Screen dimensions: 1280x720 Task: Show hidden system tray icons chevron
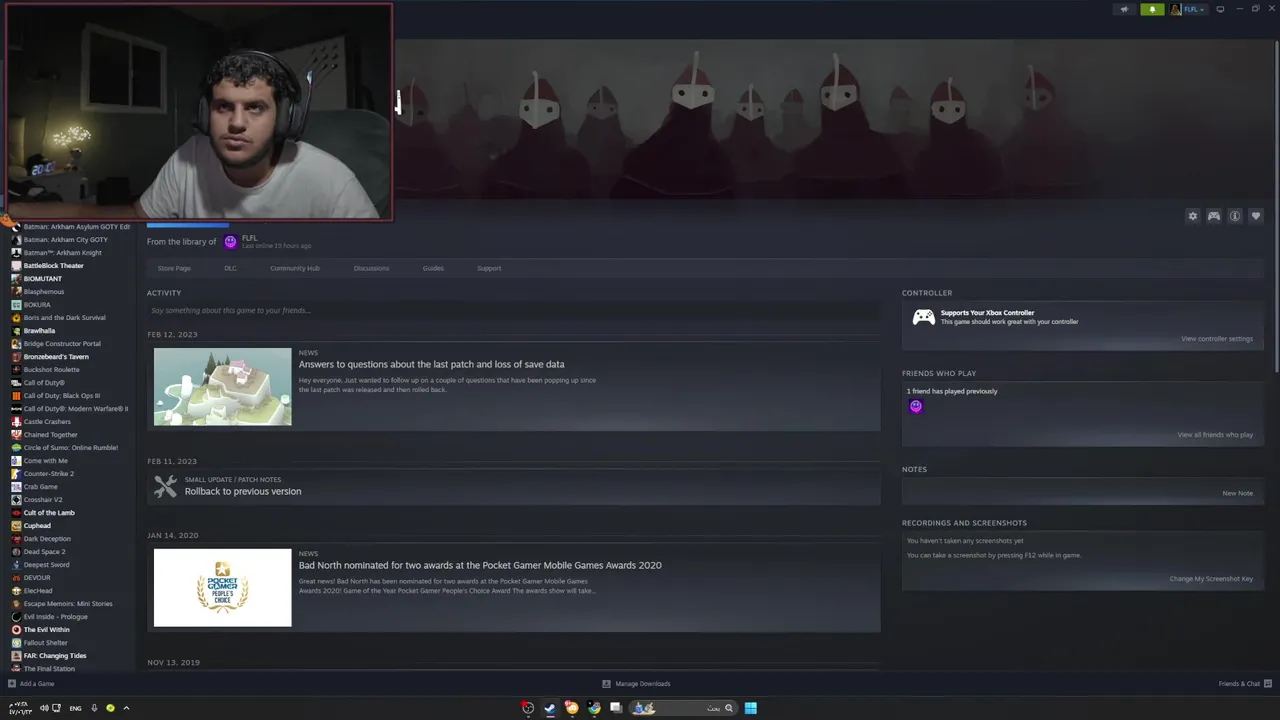point(126,708)
